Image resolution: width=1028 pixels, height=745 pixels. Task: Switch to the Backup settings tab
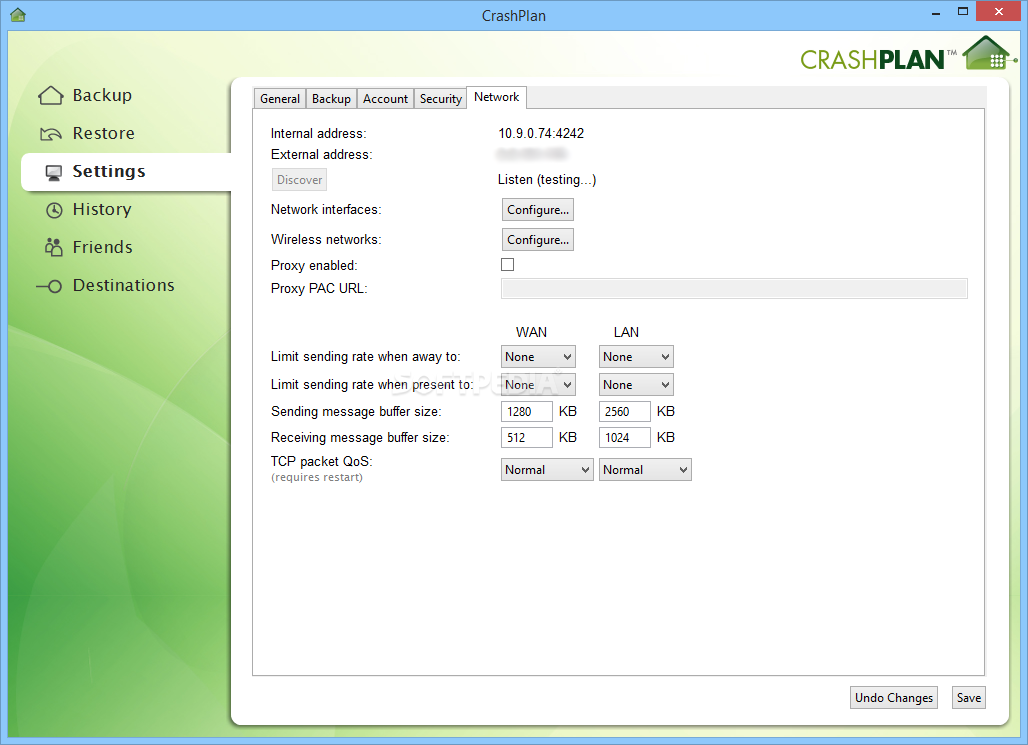[331, 98]
